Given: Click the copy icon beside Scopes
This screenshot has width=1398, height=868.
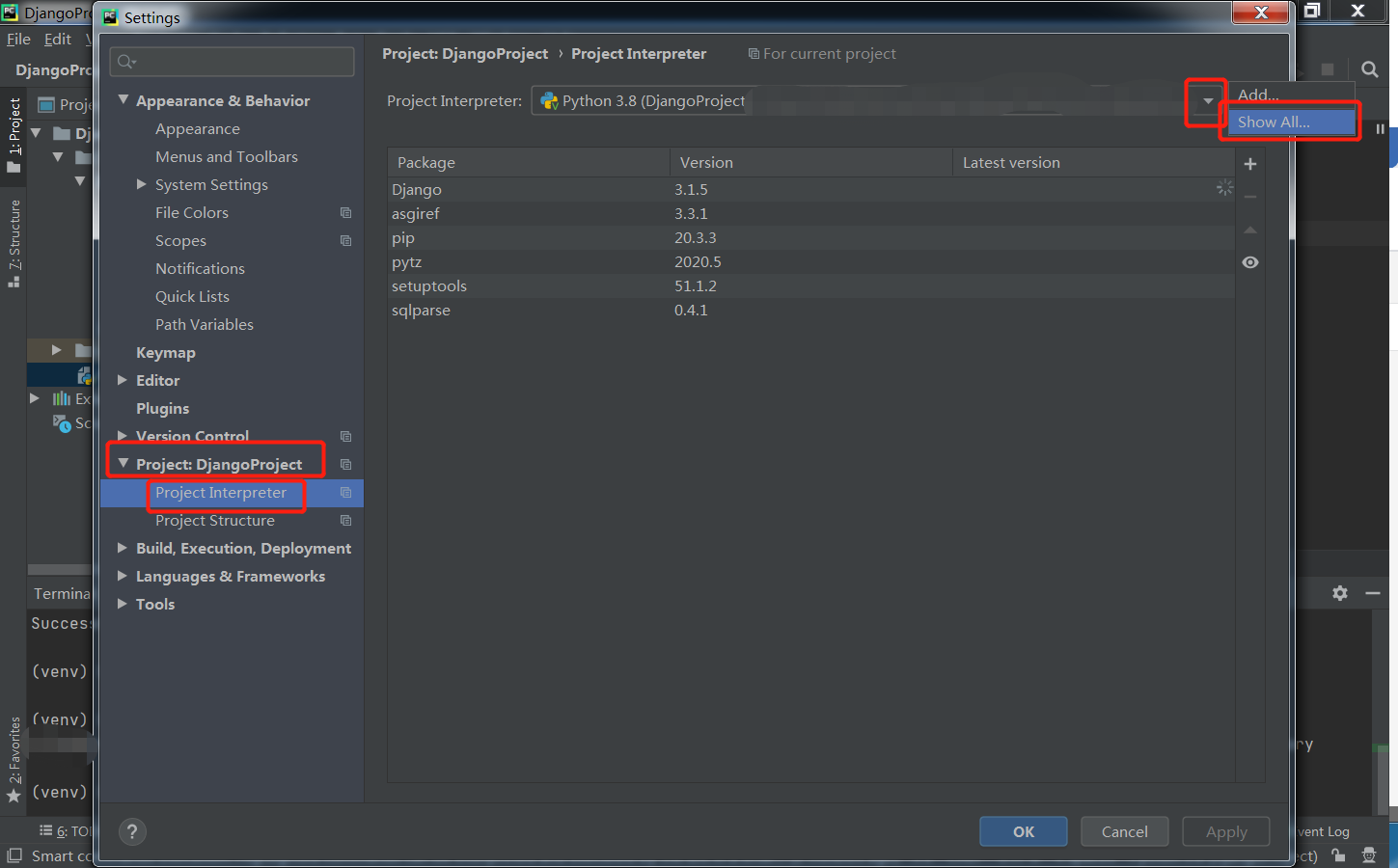Looking at the screenshot, I should click(345, 240).
